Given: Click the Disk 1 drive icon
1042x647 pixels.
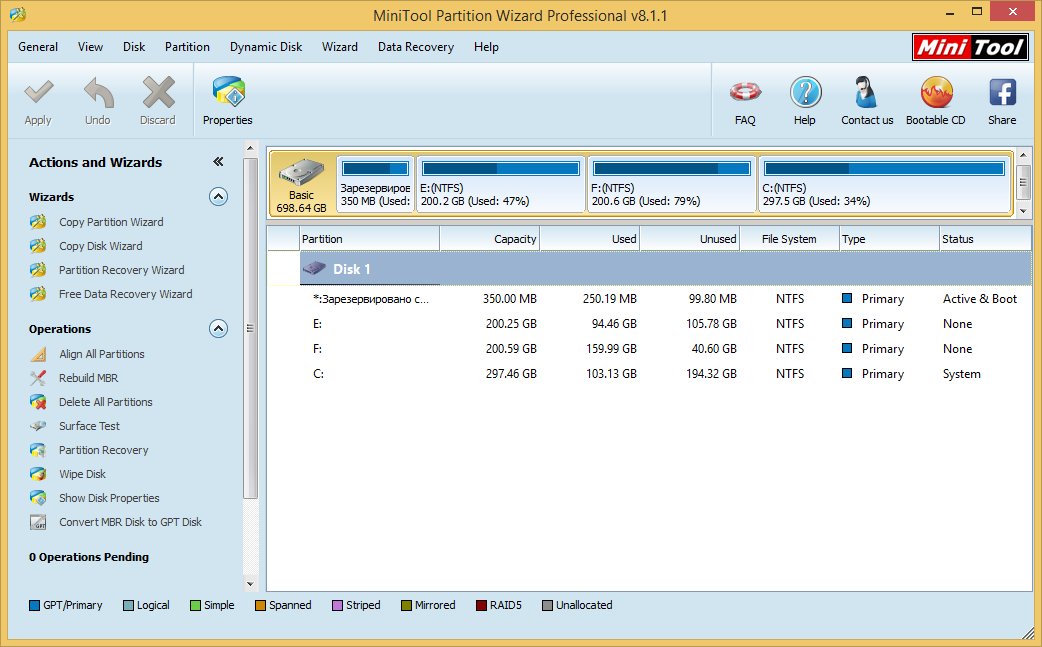Looking at the screenshot, I should tap(314, 268).
